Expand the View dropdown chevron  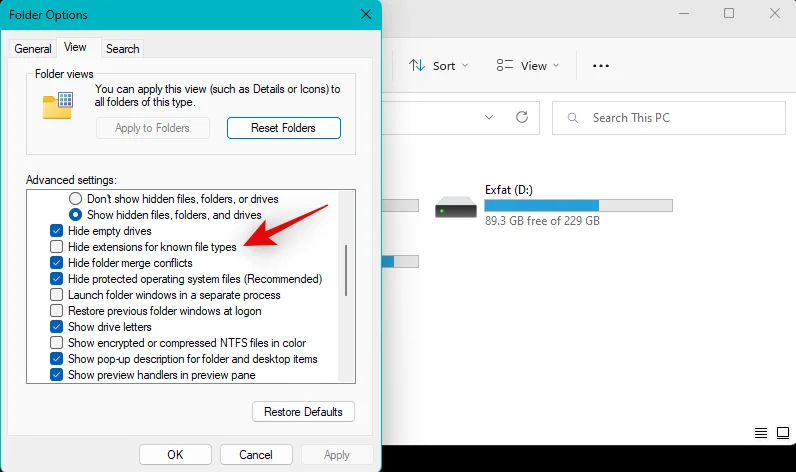[556, 65]
